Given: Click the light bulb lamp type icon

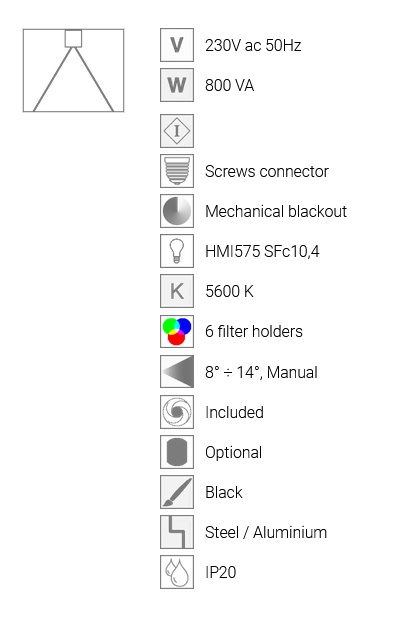Looking at the screenshot, I should (x=177, y=251).
